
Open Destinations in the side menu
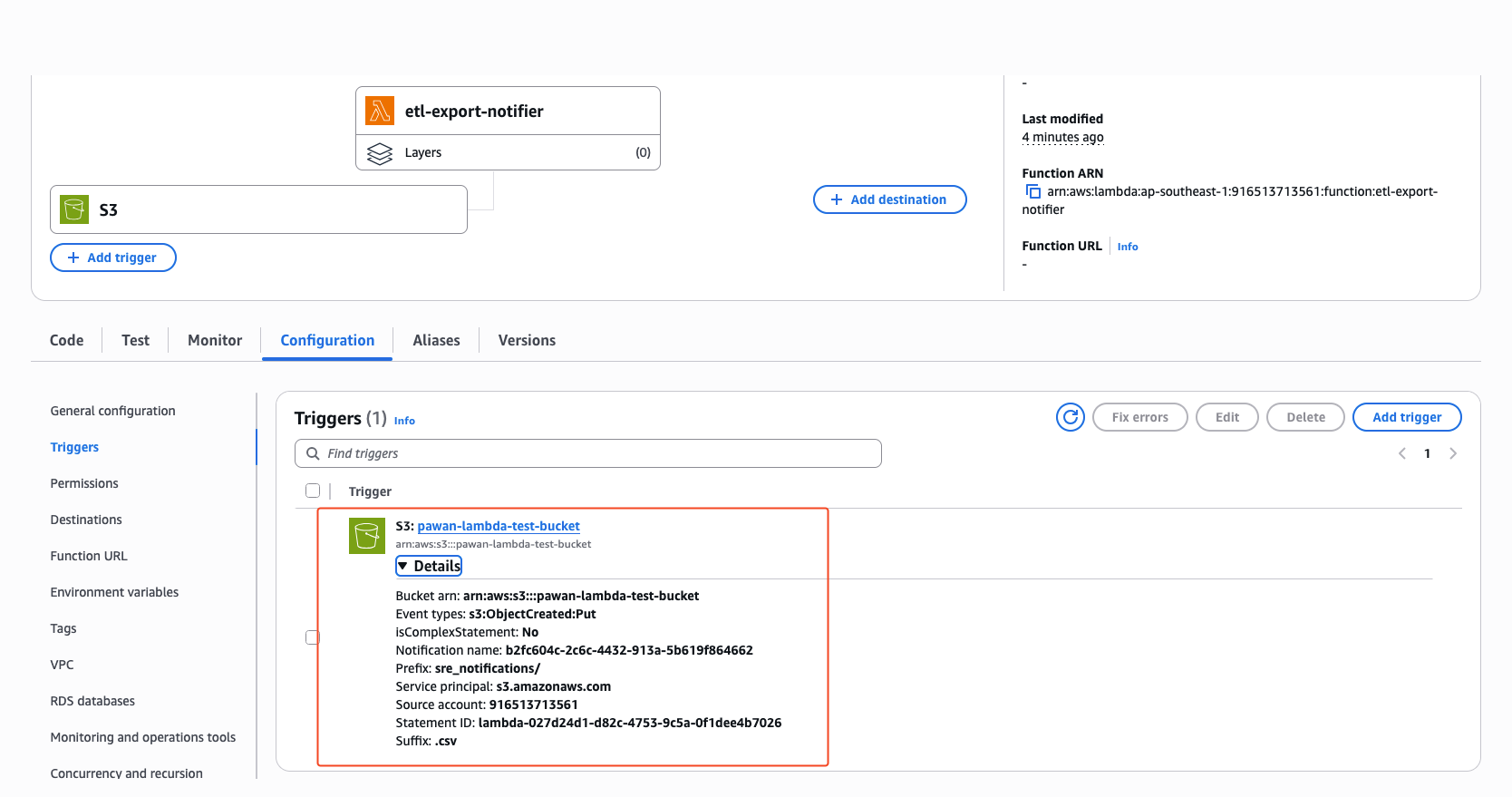pos(86,520)
